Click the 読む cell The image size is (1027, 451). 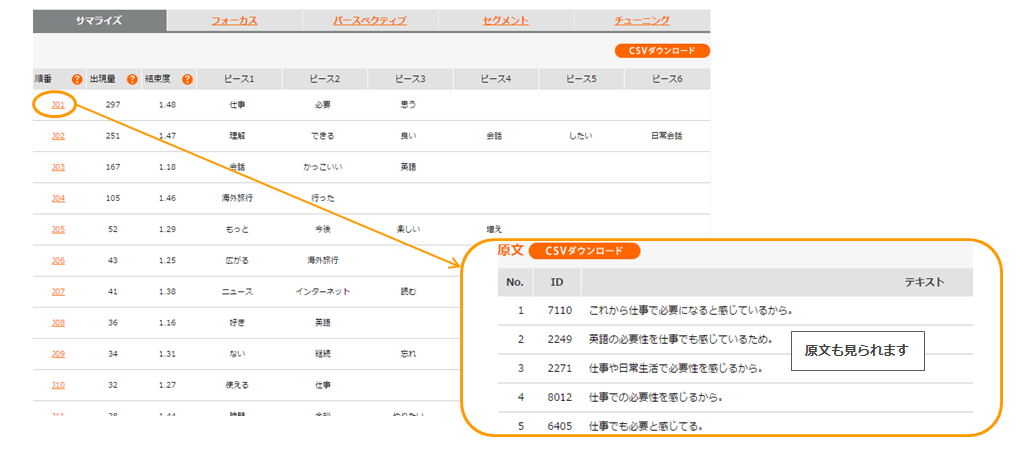(408, 291)
